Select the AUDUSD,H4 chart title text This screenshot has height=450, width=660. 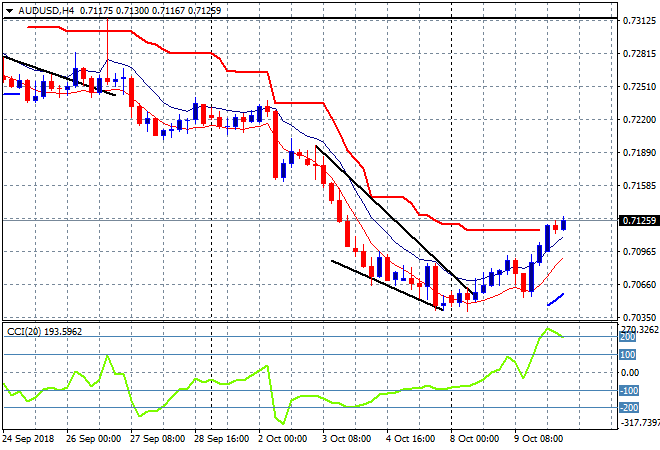pos(43,9)
